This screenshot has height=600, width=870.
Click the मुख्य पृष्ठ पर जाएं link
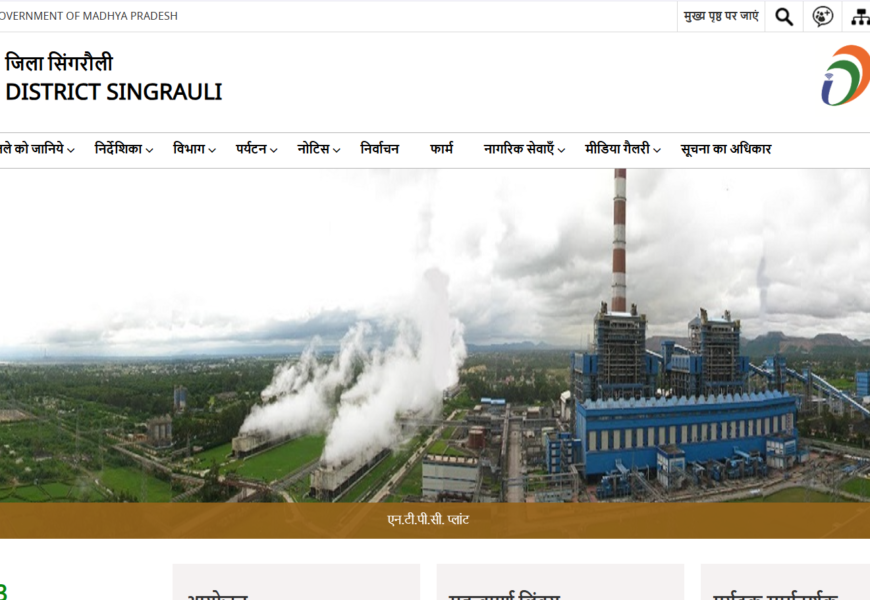tap(721, 16)
